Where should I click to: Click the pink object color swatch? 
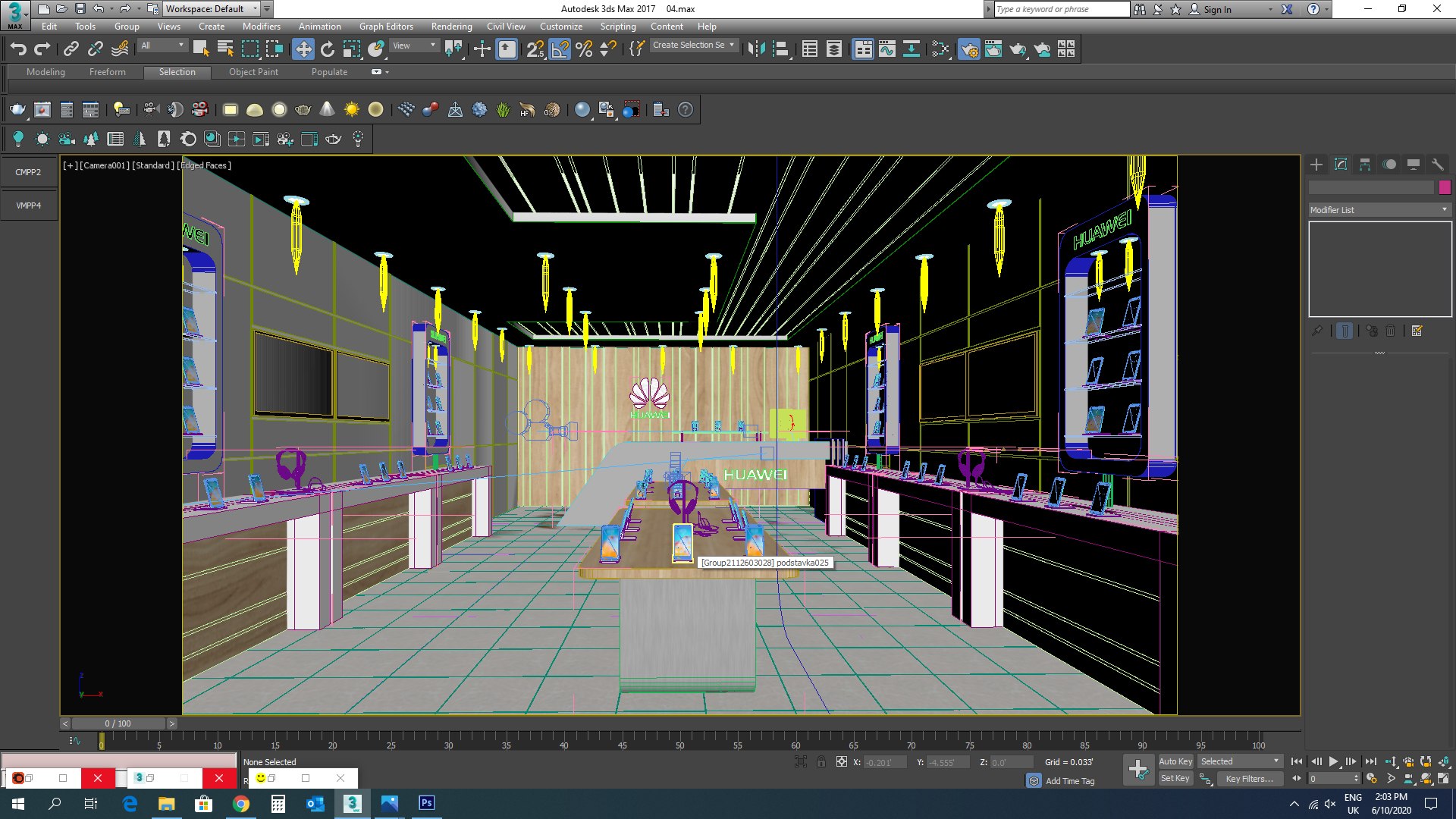1445,187
